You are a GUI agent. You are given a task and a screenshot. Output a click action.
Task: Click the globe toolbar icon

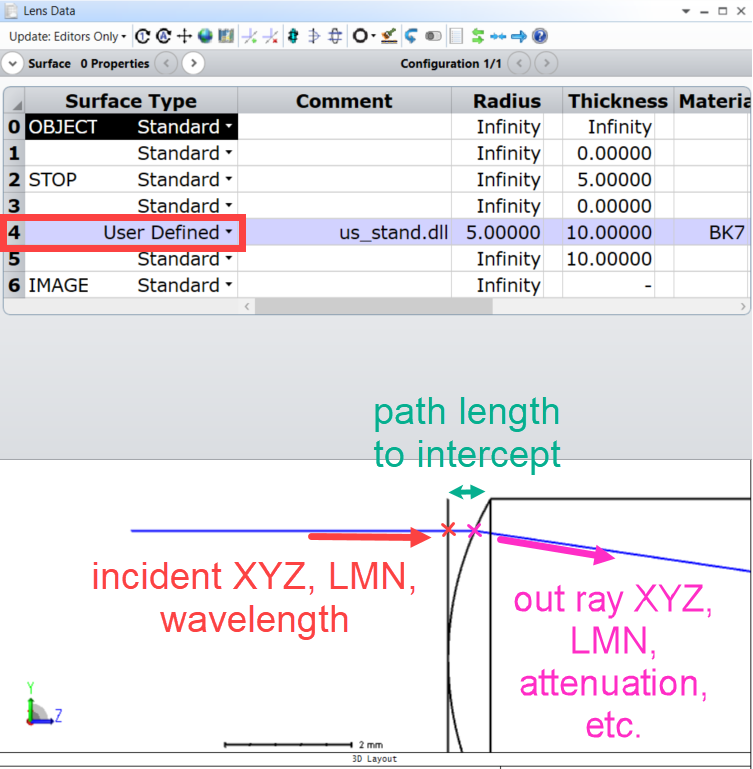click(x=205, y=36)
